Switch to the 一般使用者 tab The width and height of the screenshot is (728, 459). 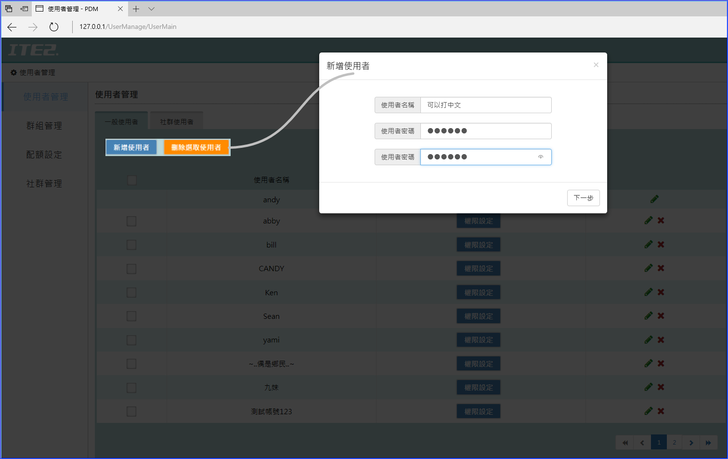pos(121,122)
